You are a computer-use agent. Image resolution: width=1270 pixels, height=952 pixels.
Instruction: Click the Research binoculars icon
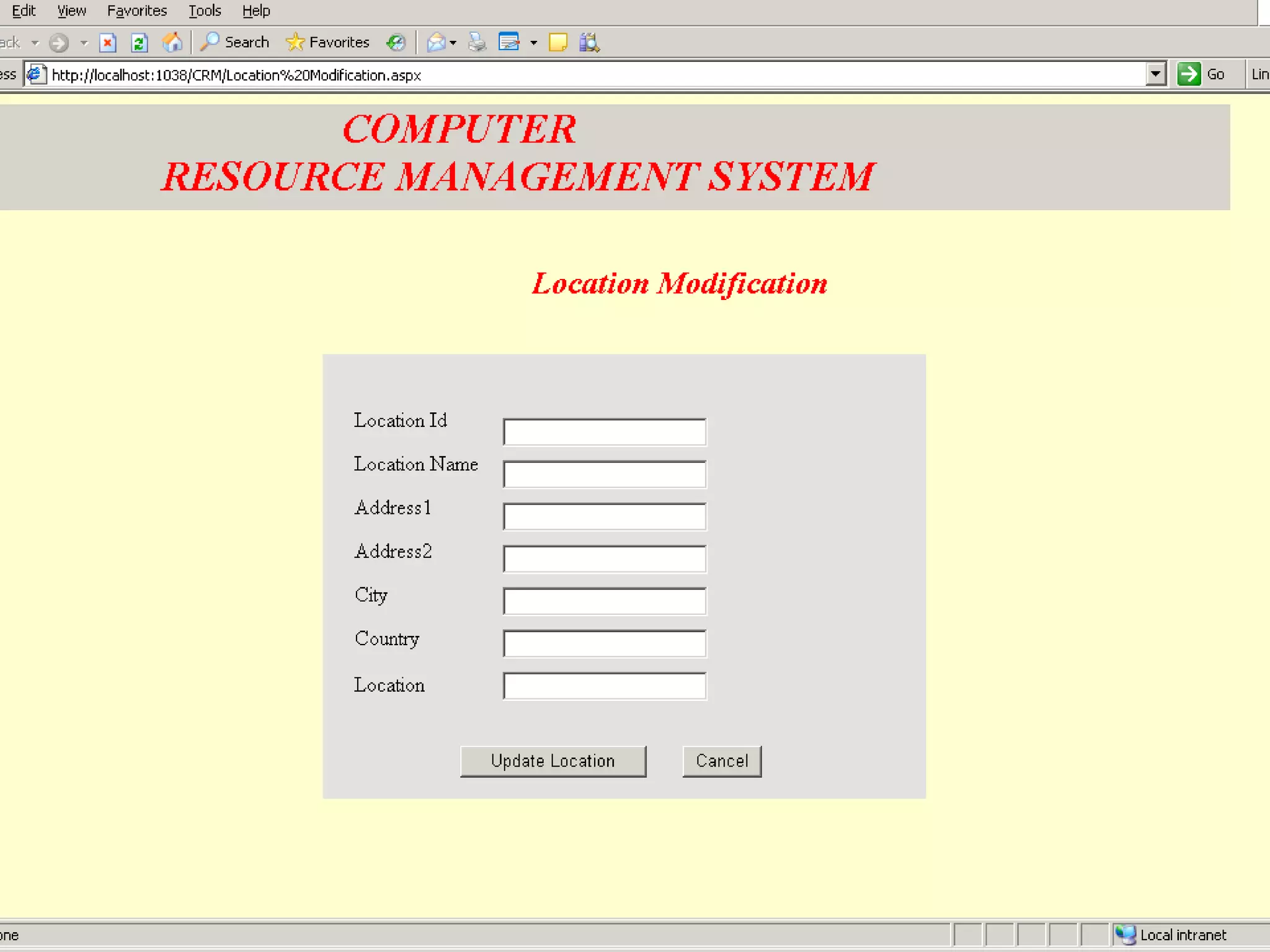pyautogui.click(x=589, y=43)
